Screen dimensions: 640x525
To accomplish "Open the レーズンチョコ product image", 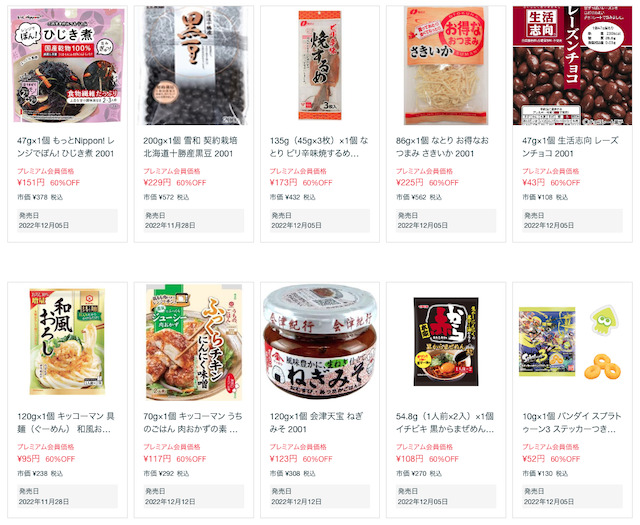I will tap(572, 65).
